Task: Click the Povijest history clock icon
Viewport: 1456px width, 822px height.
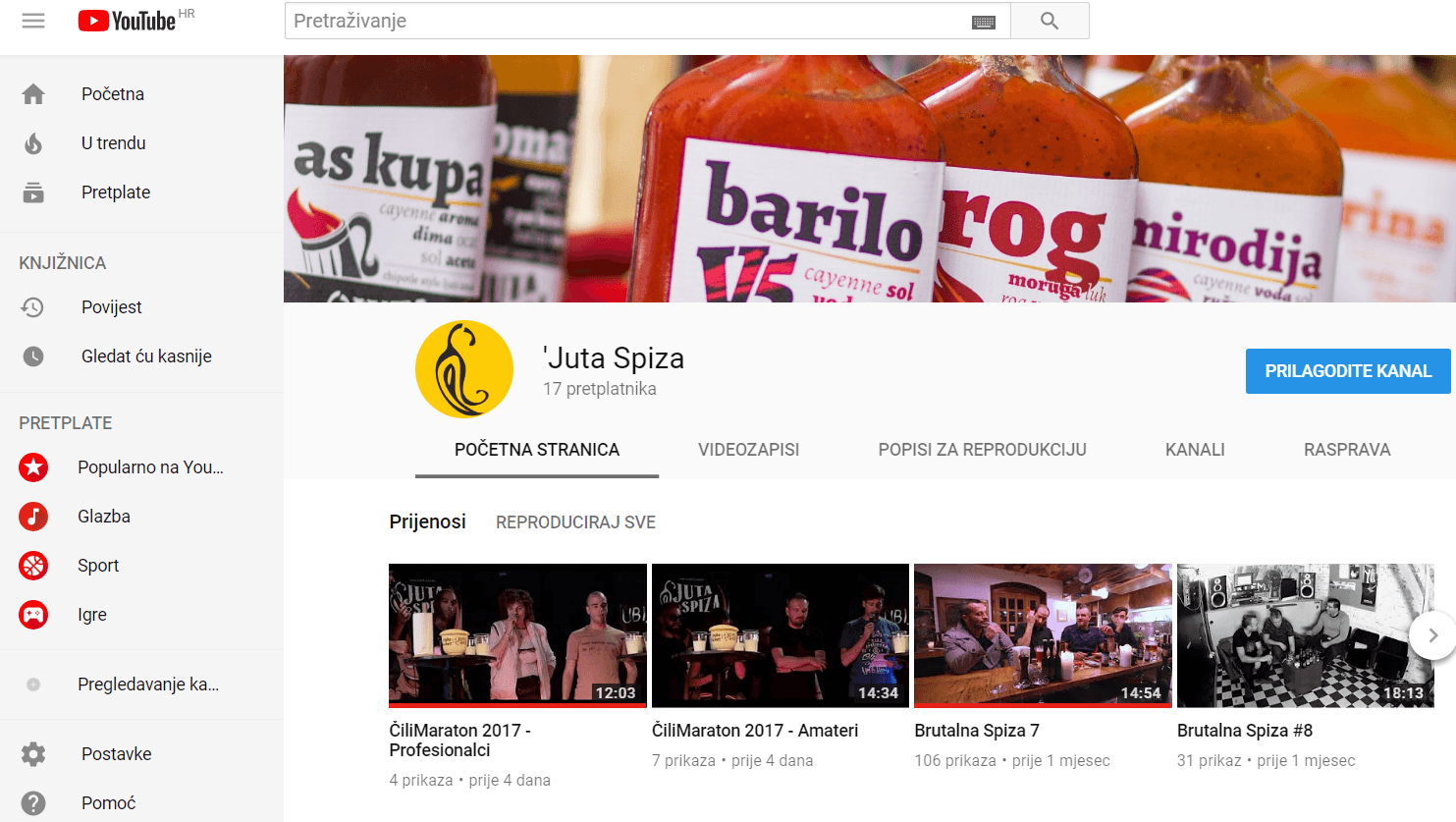Action: tap(33, 307)
